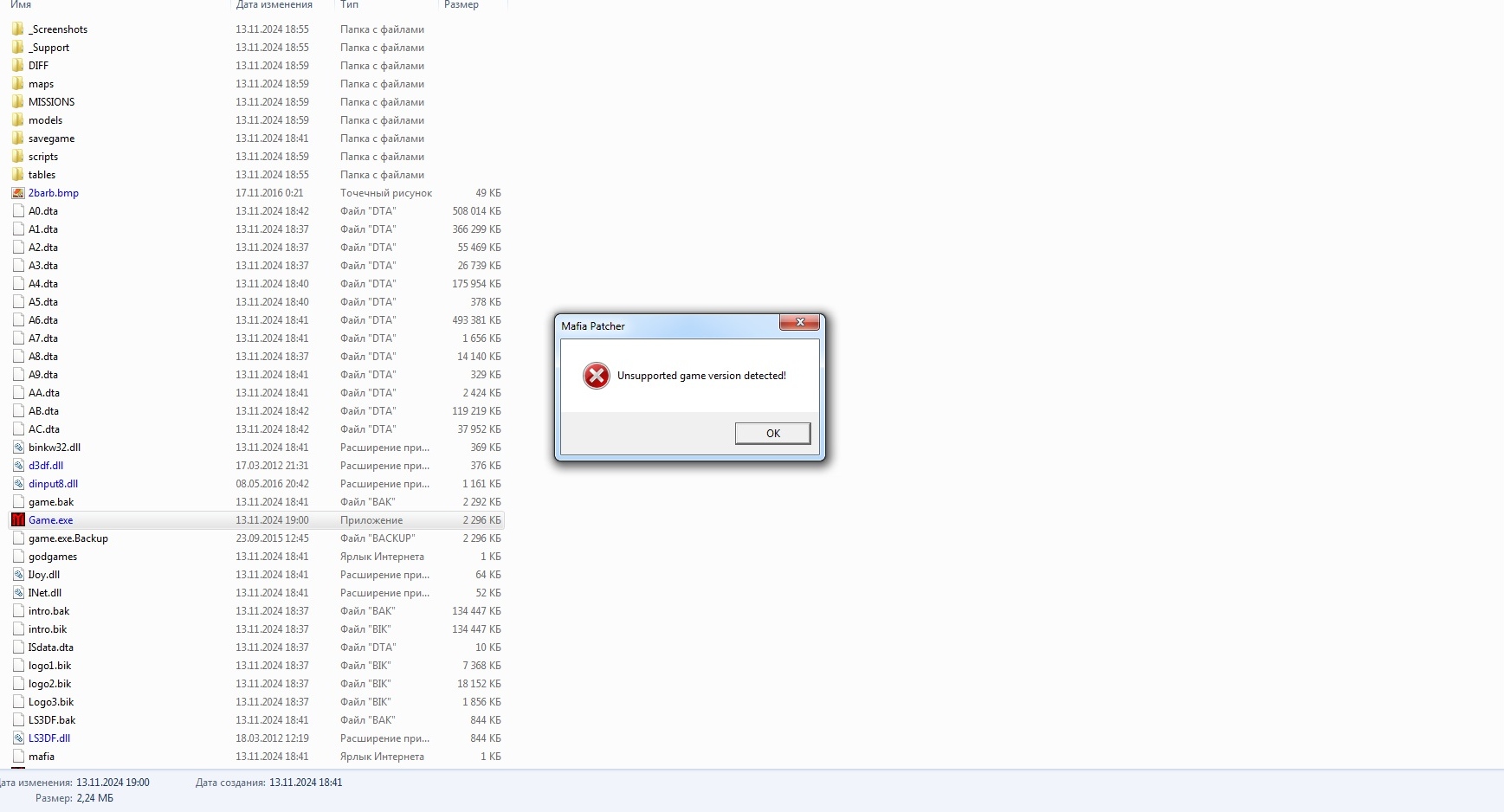Select the savegame folder icon
Image resolution: width=1504 pixels, height=812 pixels.
tap(18, 139)
